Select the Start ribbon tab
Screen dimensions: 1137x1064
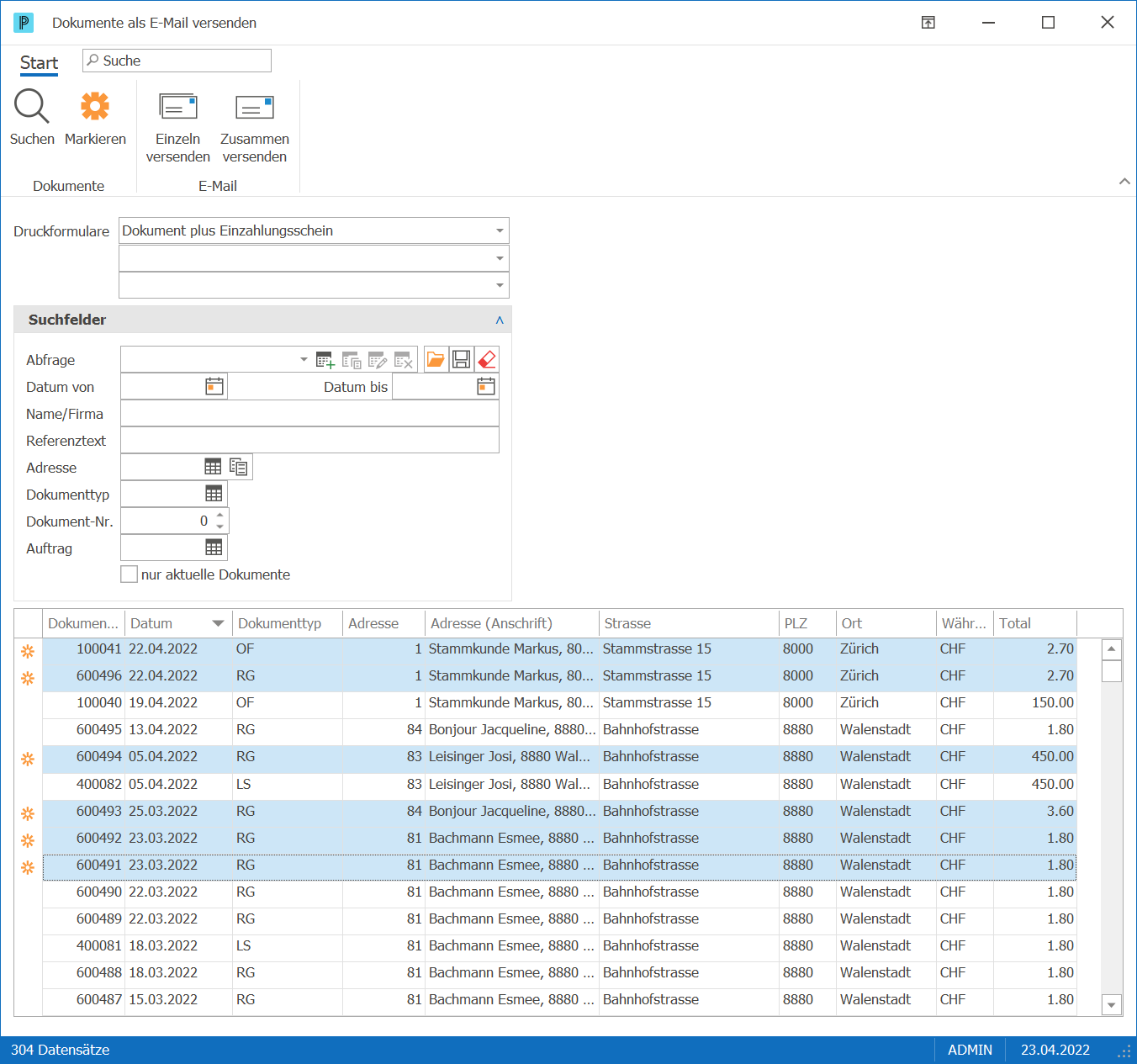click(39, 63)
